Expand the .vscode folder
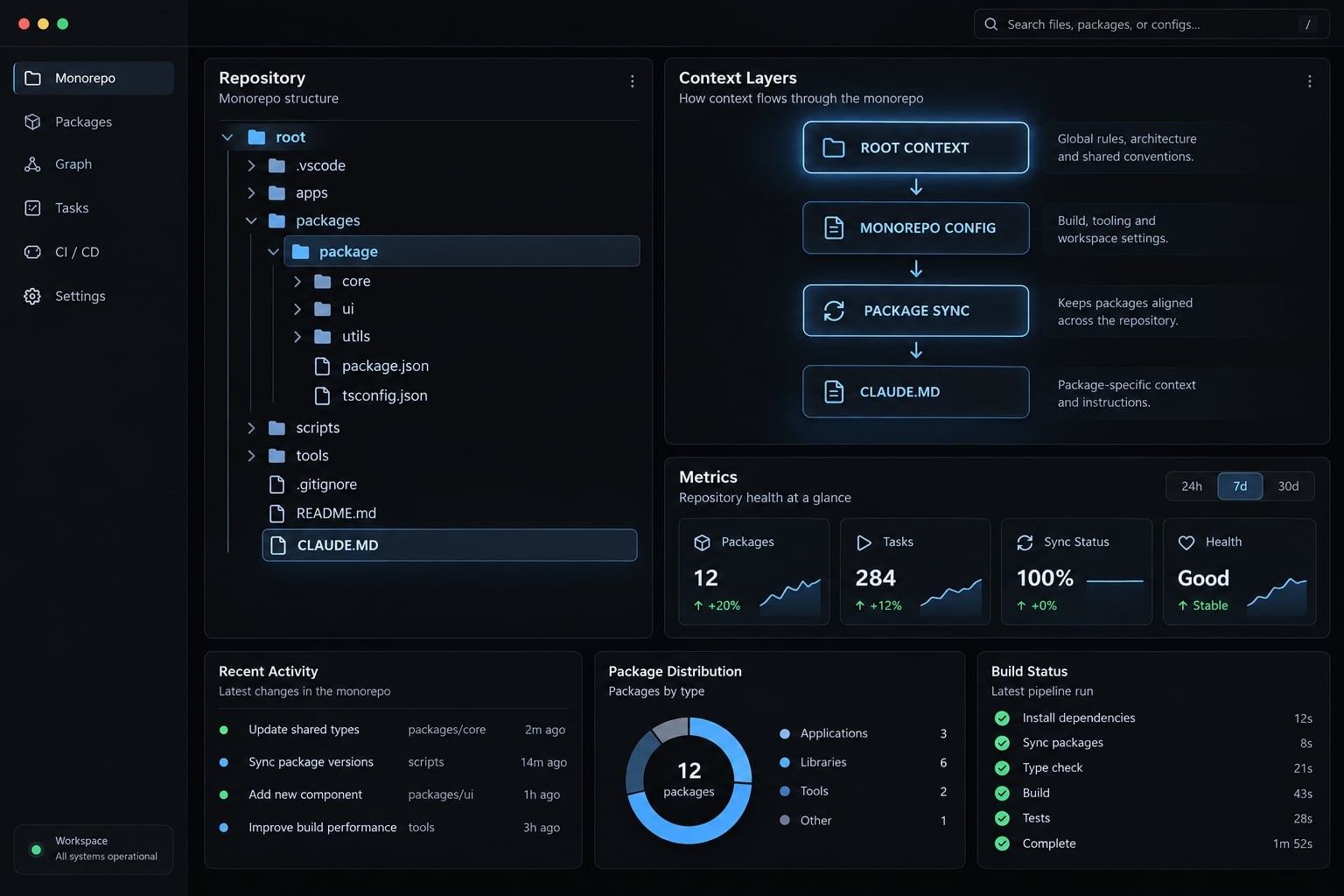Image resolution: width=1344 pixels, height=896 pixels. point(251,165)
